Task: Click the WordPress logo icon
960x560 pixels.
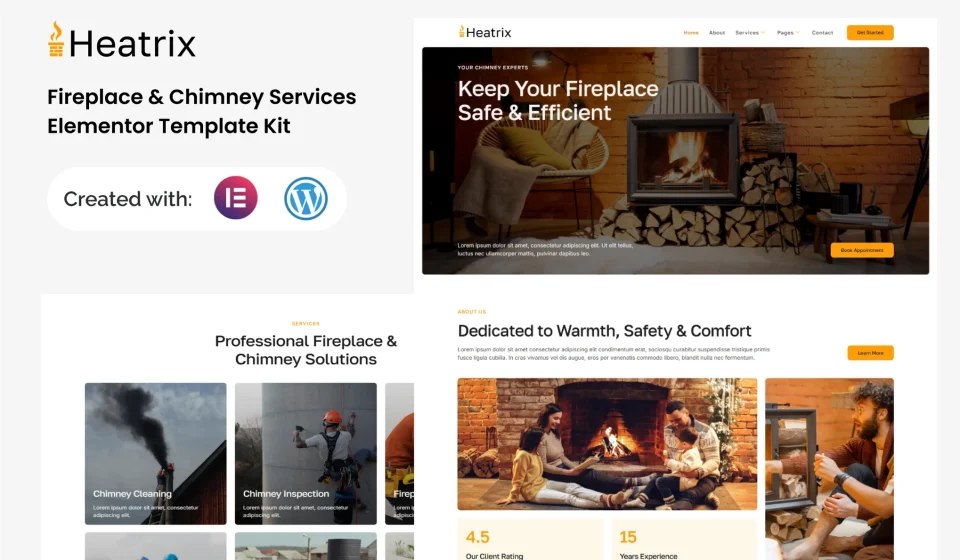Action: tap(305, 198)
